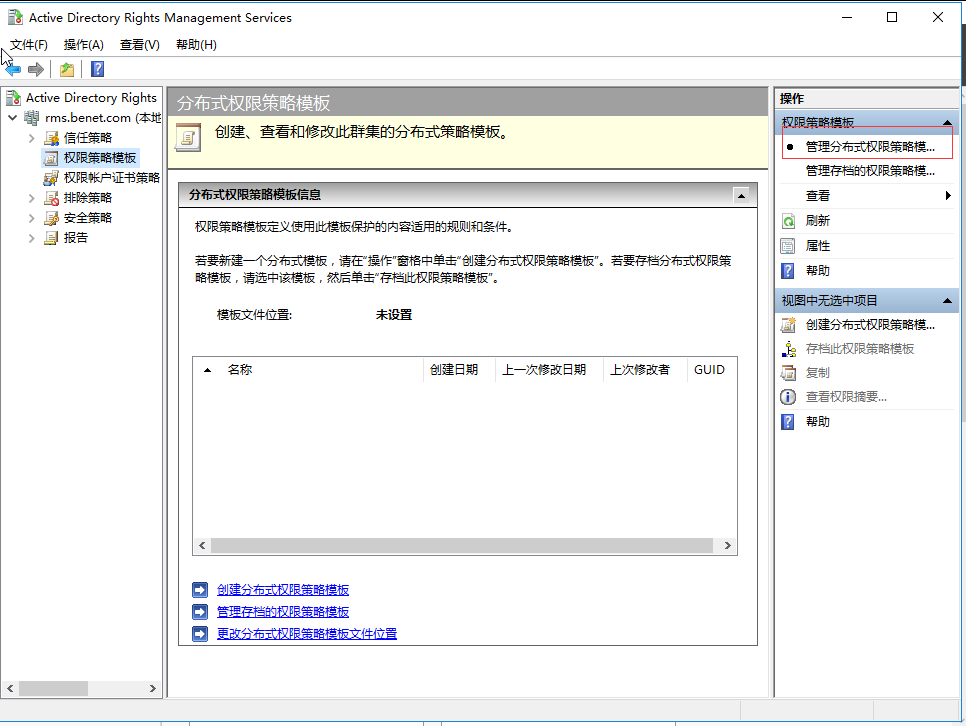This screenshot has height=726, width=966.
Task: Click 刷新 in the actions pane
Action: (x=818, y=221)
